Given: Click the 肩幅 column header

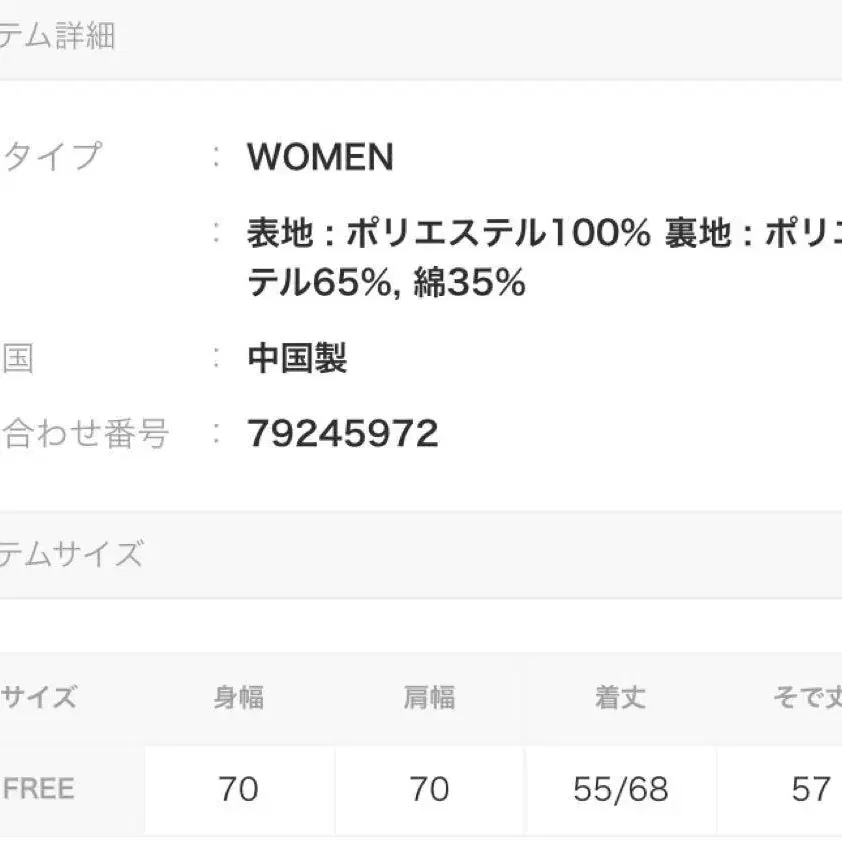Looking at the screenshot, I should 429,698.
